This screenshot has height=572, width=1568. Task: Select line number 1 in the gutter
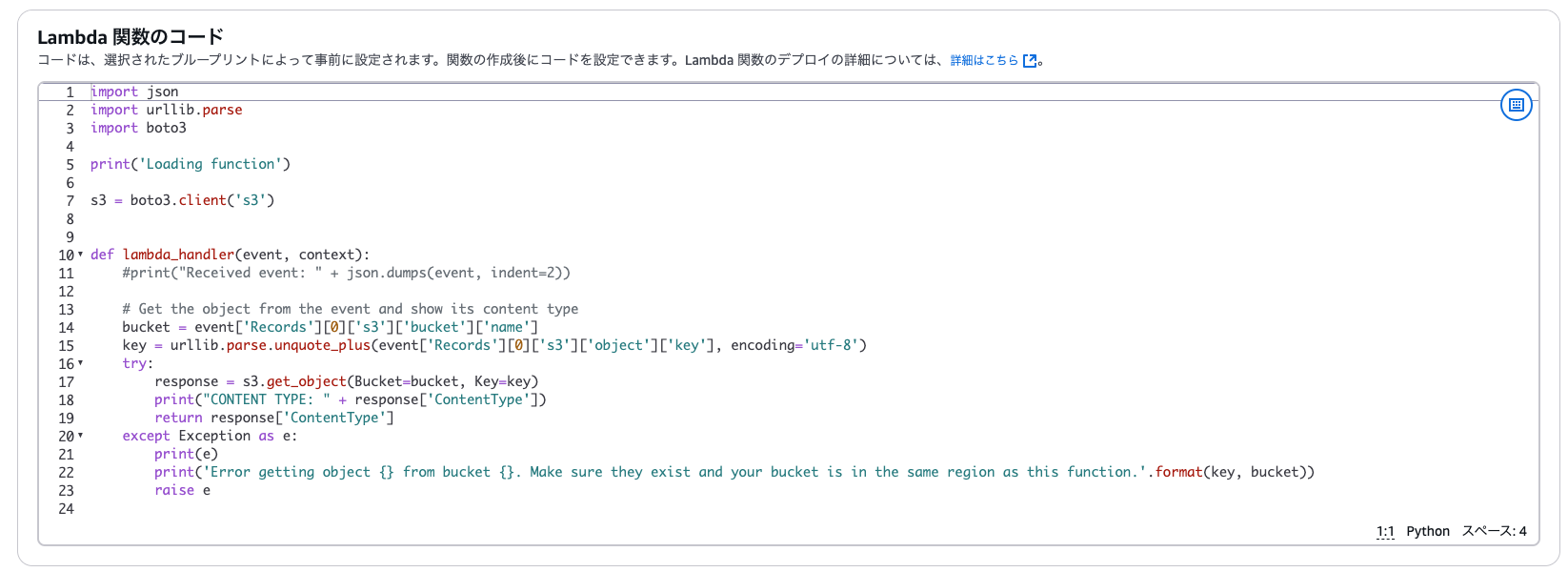[70, 92]
